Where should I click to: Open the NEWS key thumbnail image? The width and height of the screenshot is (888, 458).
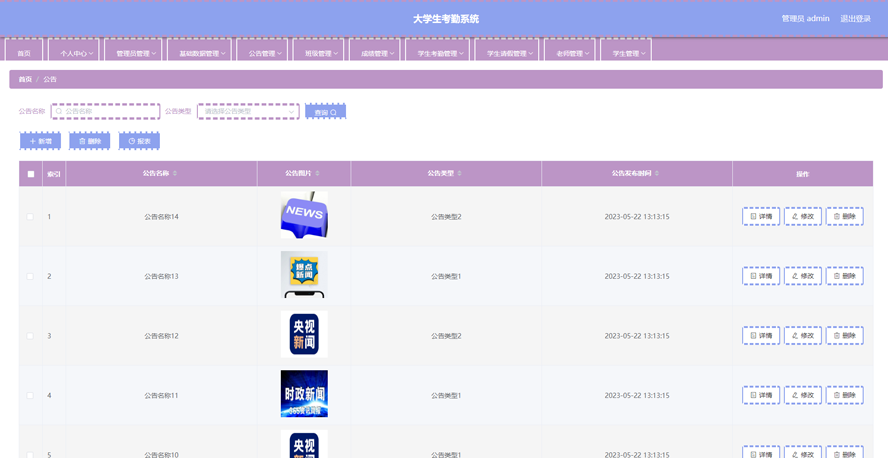tap(304, 215)
